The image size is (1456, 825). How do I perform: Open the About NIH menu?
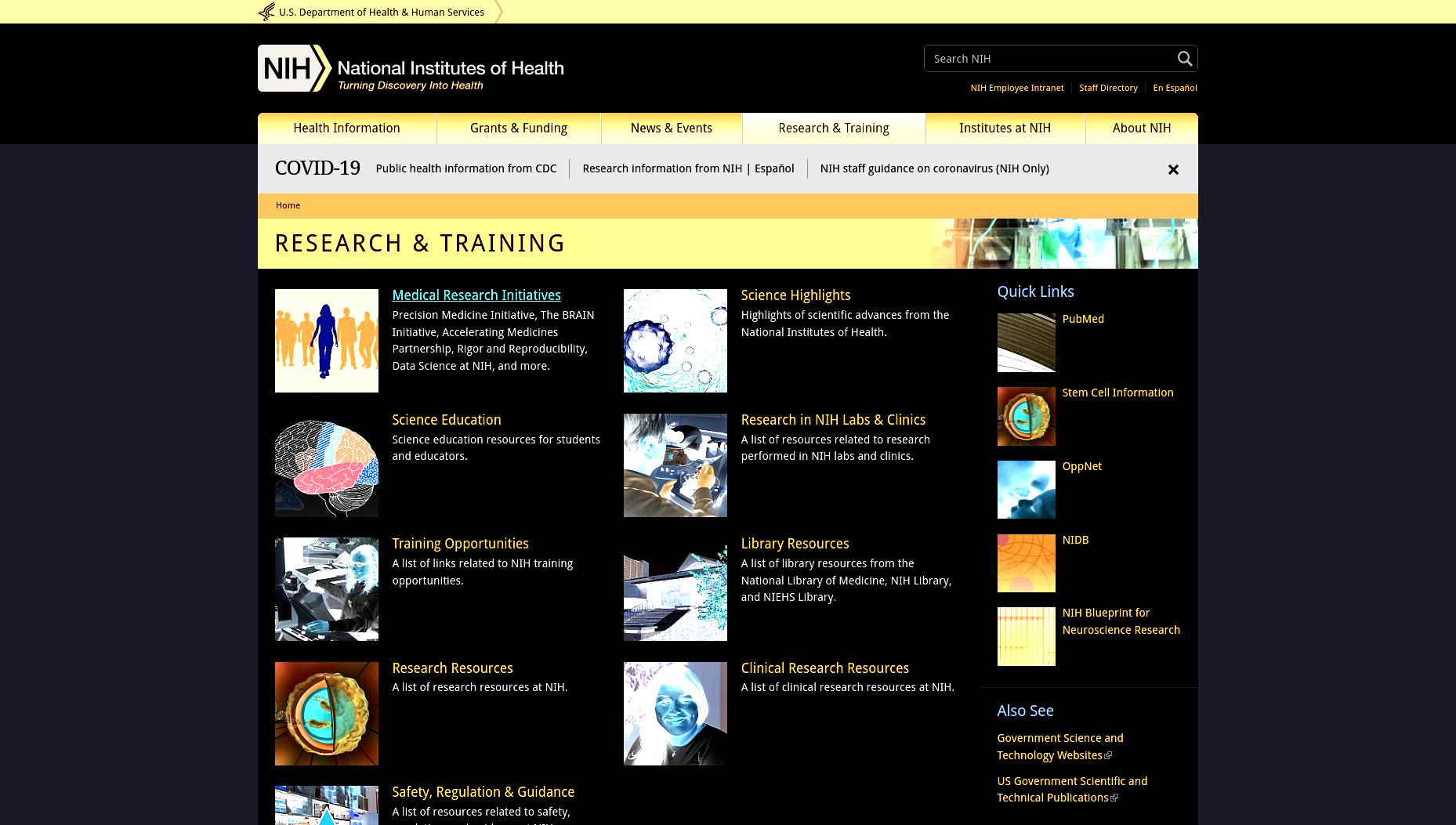coord(1142,128)
